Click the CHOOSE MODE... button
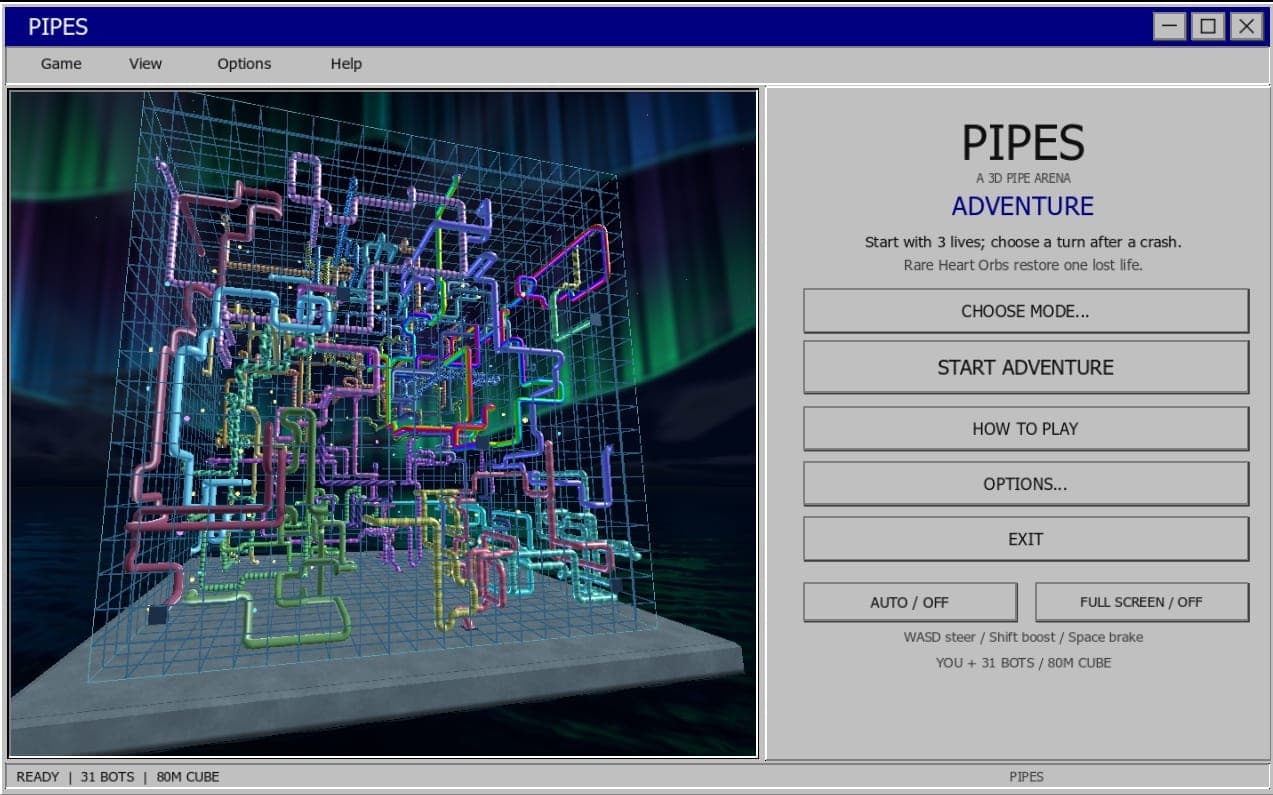Image resolution: width=1273 pixels, height=795 pixels. click(1026, 311)
